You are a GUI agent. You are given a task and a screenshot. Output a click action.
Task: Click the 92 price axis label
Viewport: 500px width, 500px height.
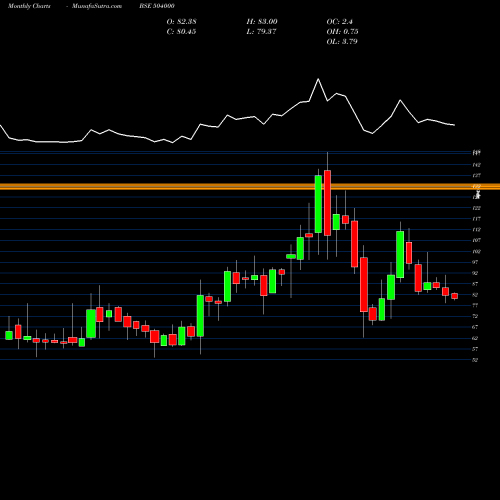(x=475, y=273)
